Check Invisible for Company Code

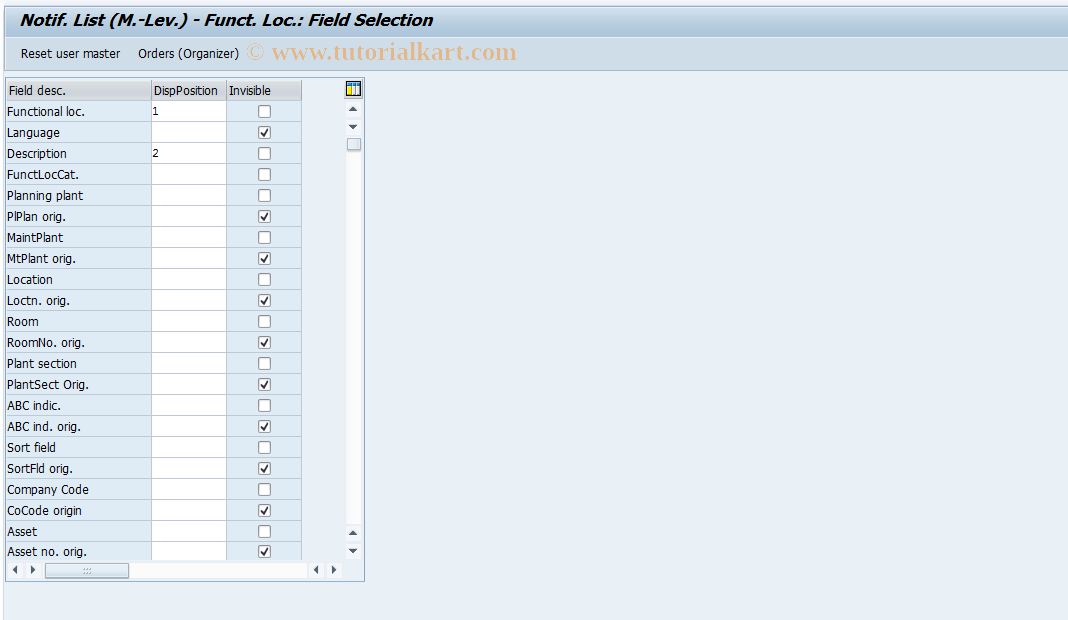(264, 490)
